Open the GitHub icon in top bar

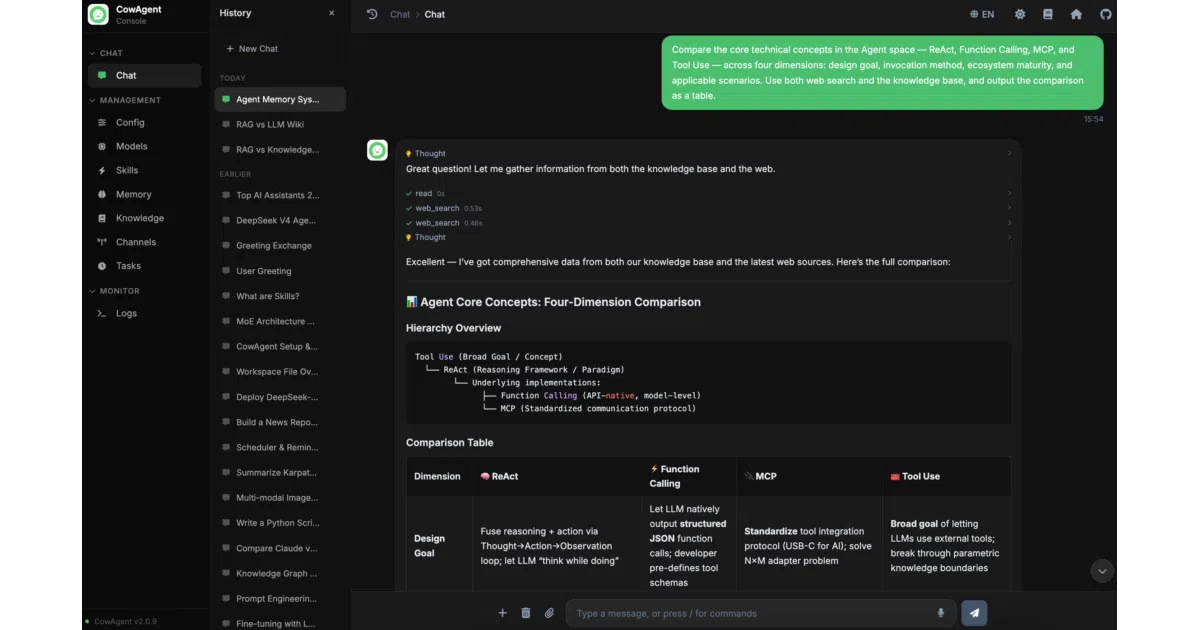[1106, 14]
